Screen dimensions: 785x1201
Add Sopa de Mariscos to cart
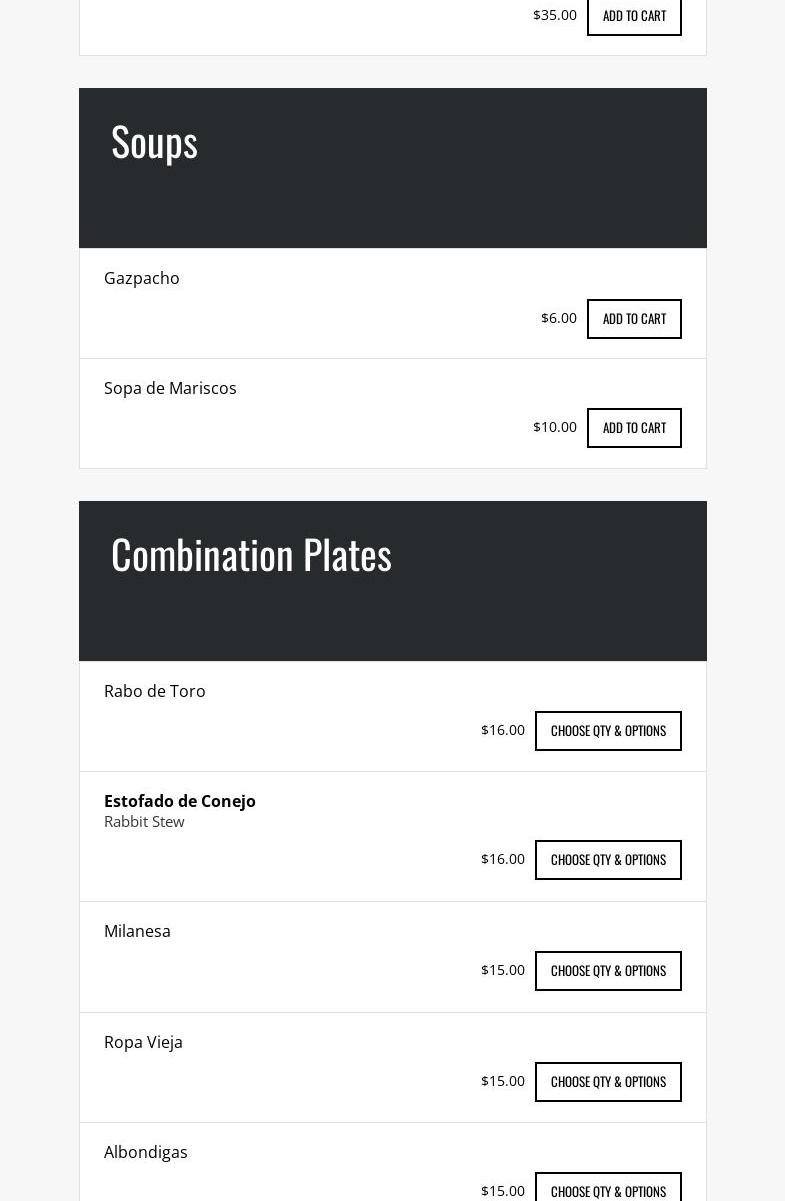click(634, 428)
